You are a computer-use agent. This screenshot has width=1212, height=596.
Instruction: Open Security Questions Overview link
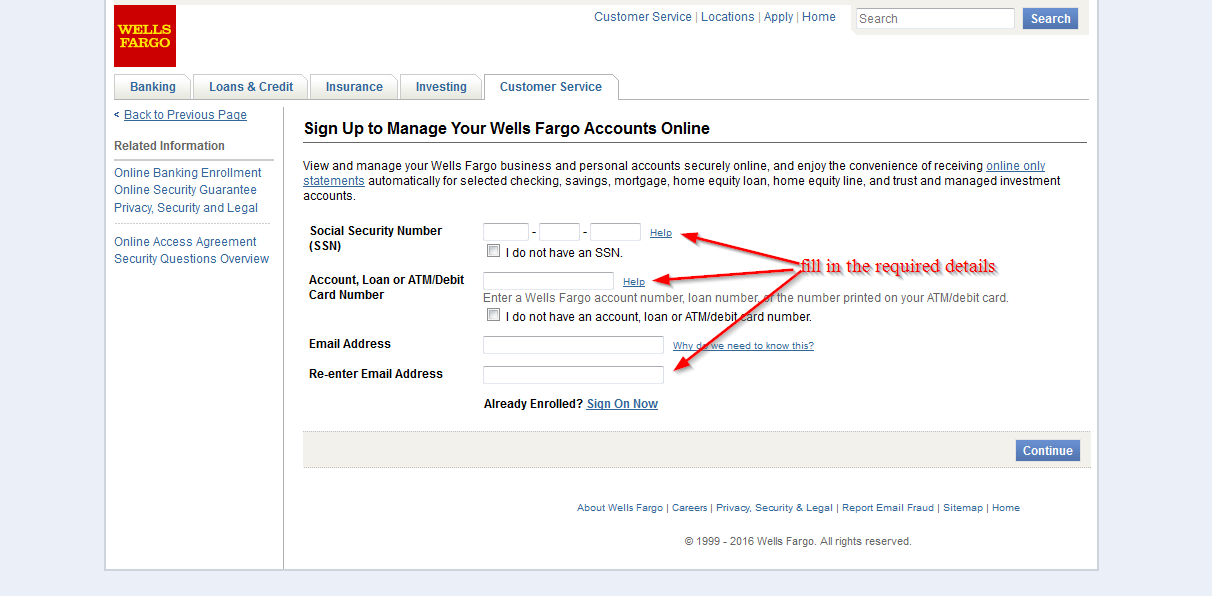click(191, 259)
